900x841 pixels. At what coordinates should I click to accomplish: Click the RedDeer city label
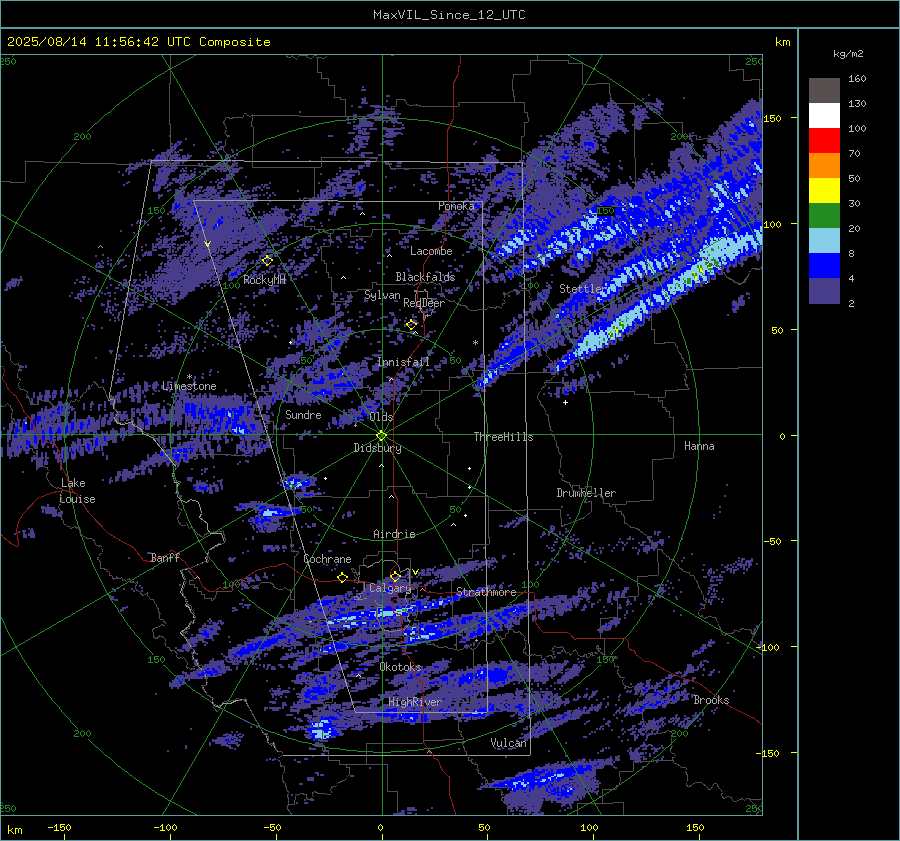click(x=424, y=303)
